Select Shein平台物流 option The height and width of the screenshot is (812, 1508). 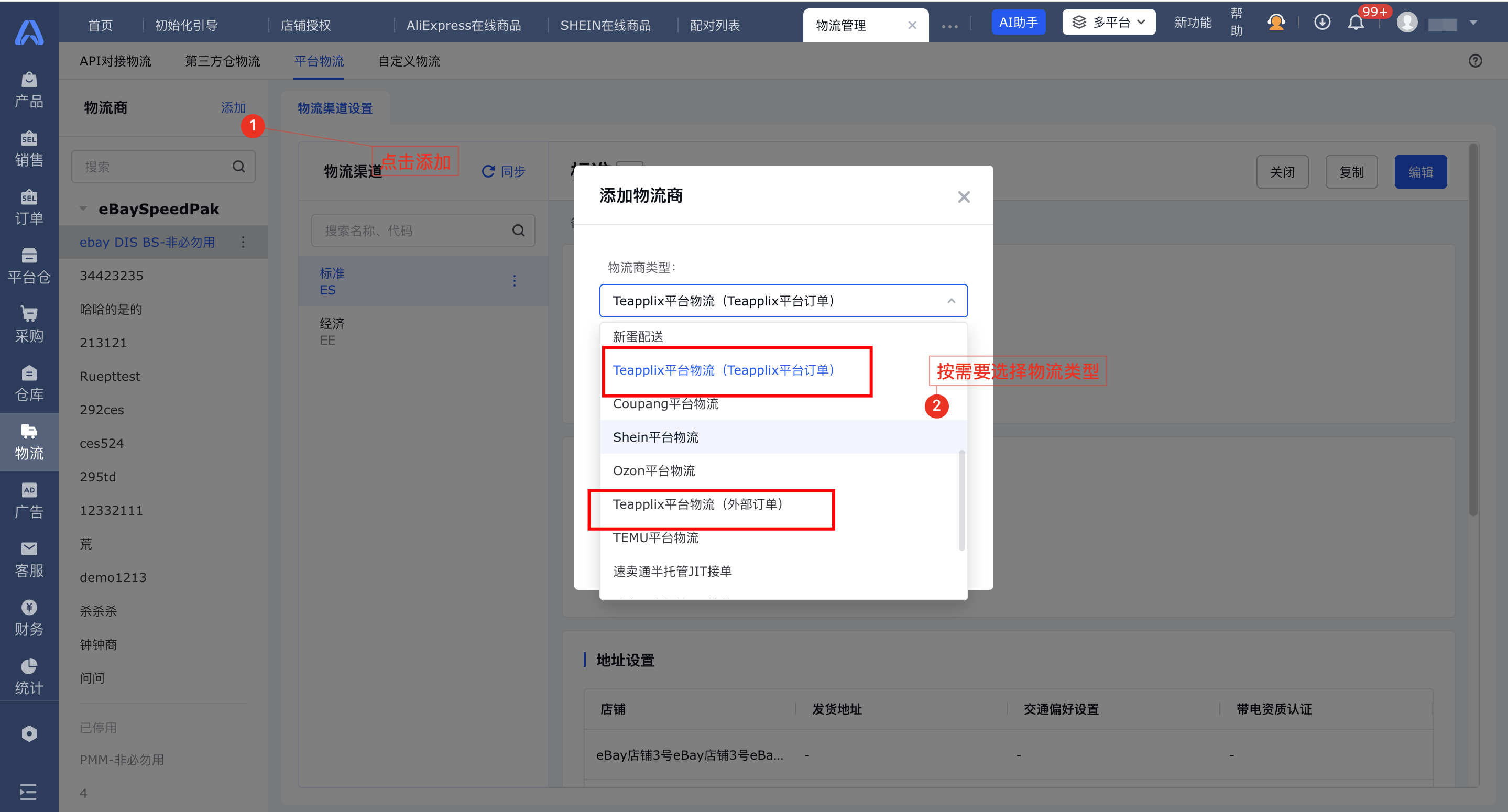(783, 437)
